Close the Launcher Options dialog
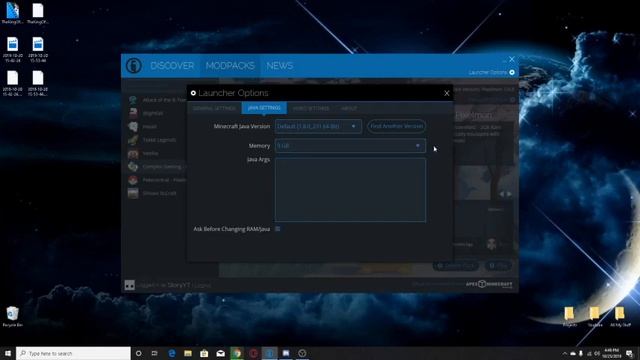Viewport: 640px width, 360px height. click(447, 93)
